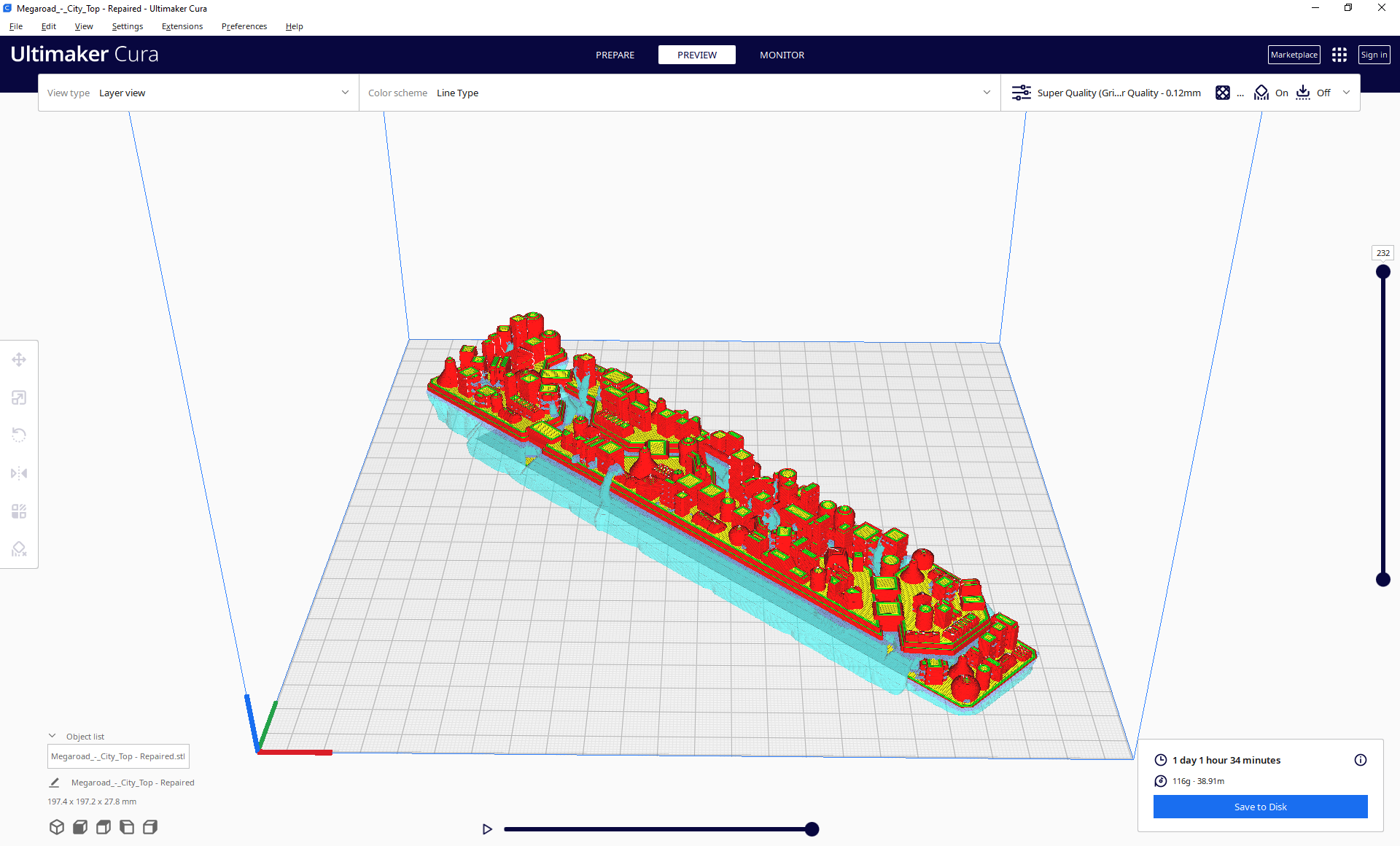Collapse the Object list
The height and width of the screenshot is (846, 1400).
tap(52, 736)
